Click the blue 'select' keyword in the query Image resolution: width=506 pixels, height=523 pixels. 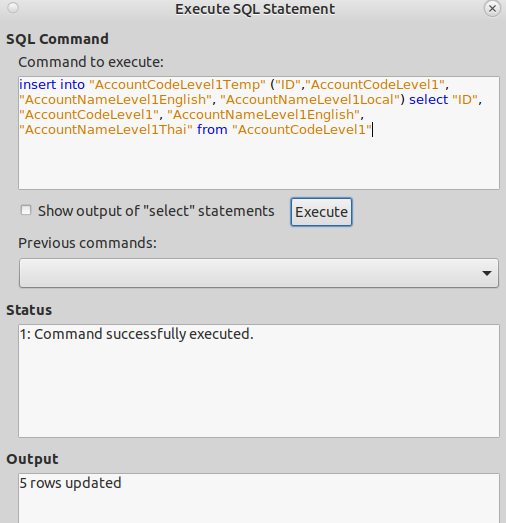429,99
